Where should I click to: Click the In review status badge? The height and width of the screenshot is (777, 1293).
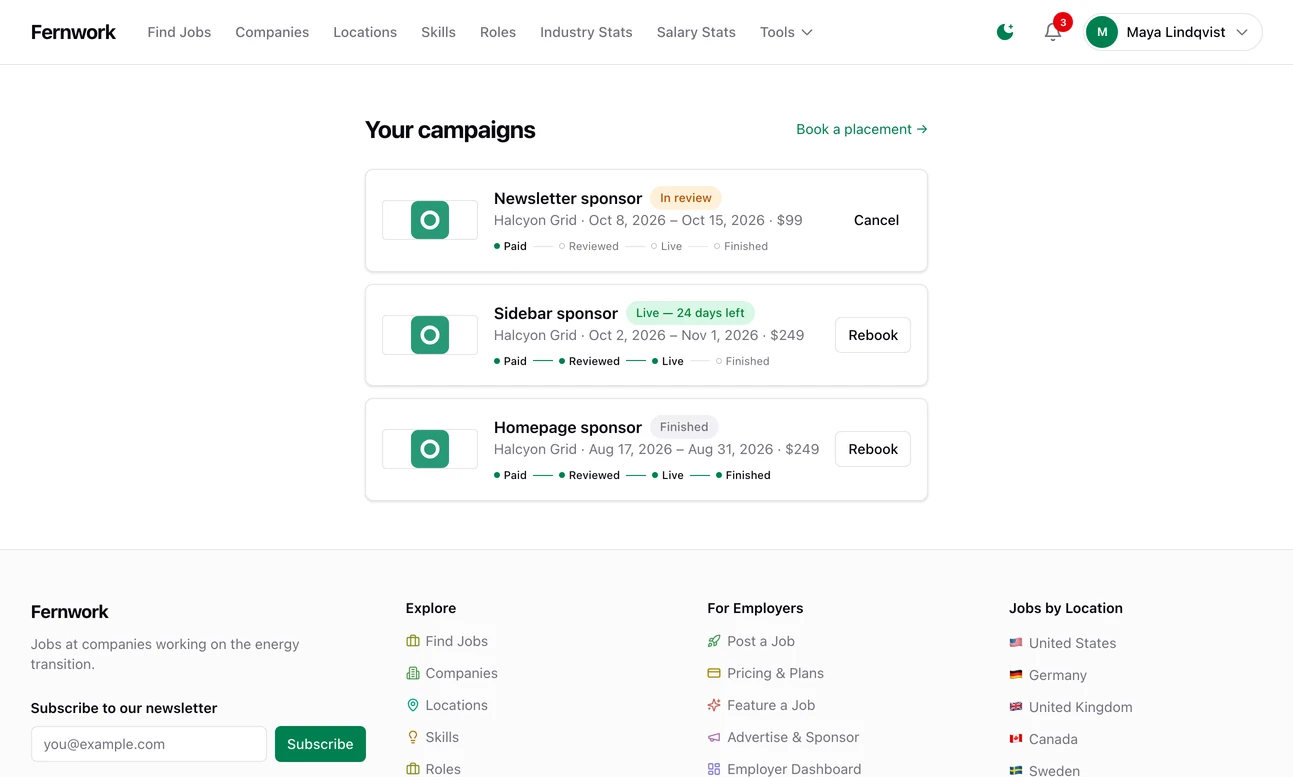[x=686, y=198]
